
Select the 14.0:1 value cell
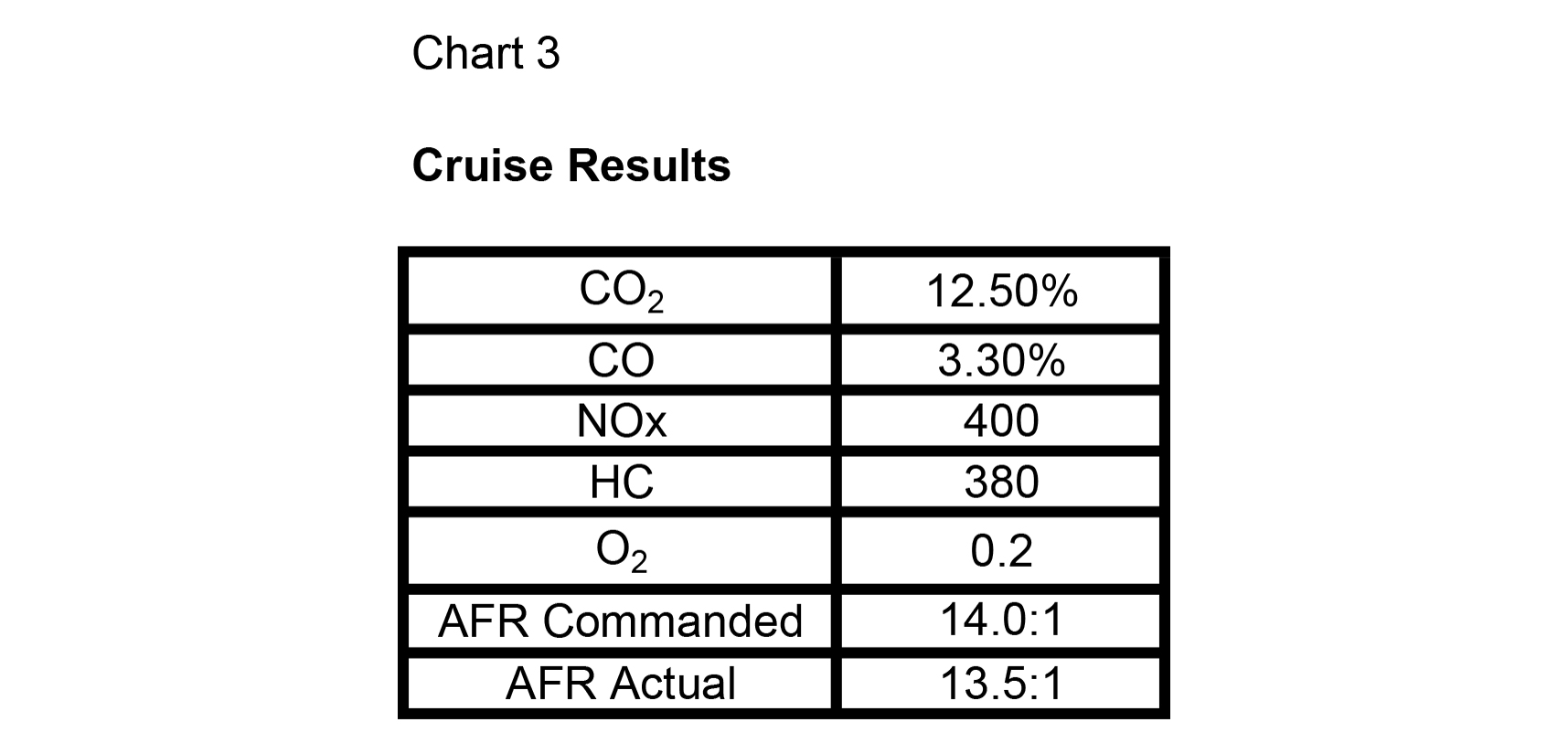tap(1001, 621)
